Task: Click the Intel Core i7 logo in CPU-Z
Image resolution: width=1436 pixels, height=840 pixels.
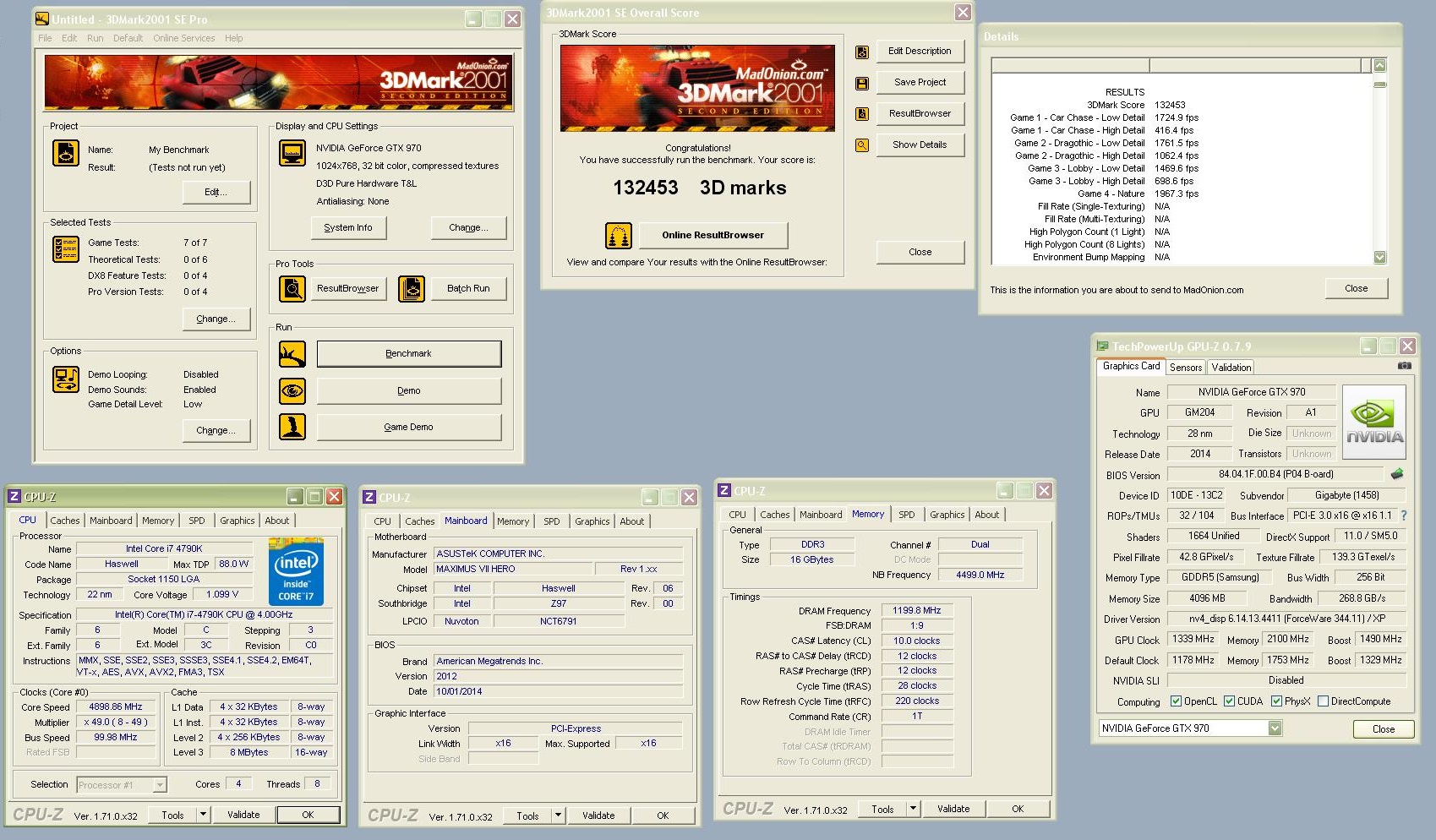Action: point(296,572)
